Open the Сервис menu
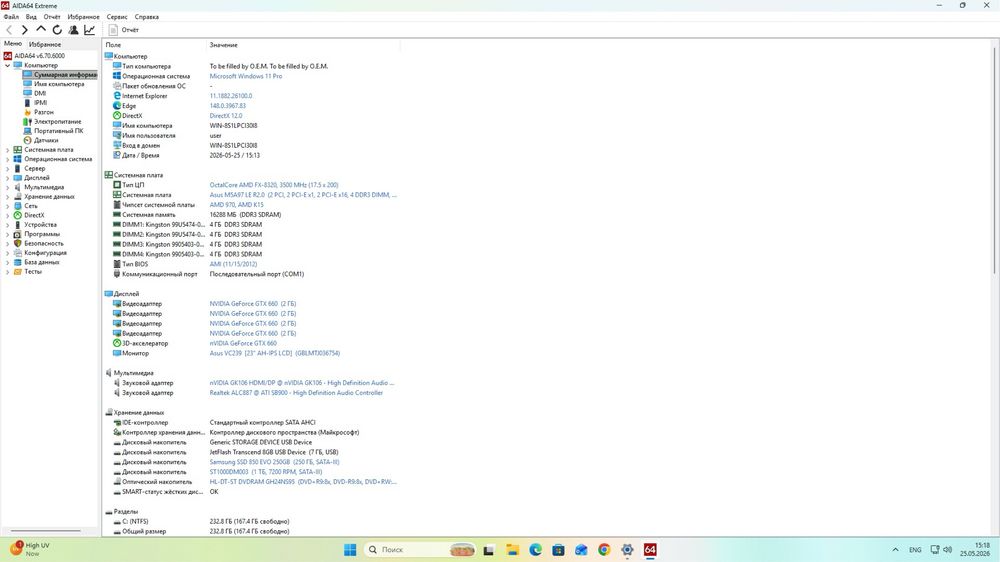The width and height of the screenshot is (1000, 562). 117,17
